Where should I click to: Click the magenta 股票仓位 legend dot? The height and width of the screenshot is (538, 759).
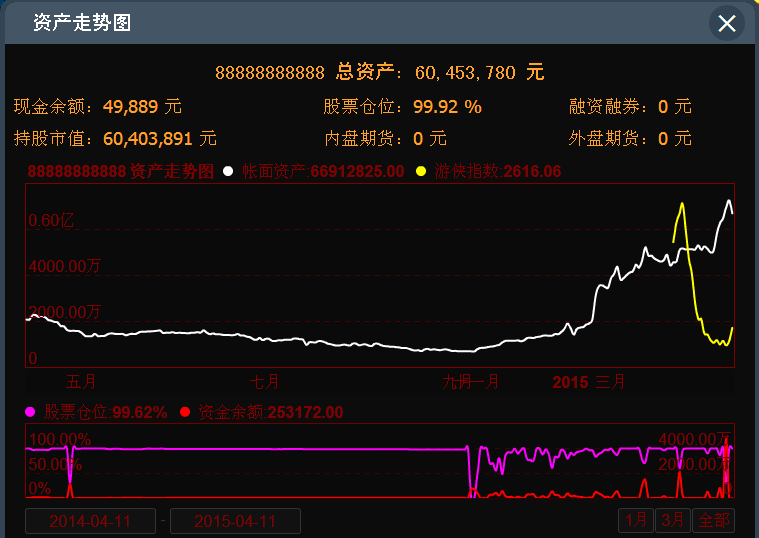30,412
